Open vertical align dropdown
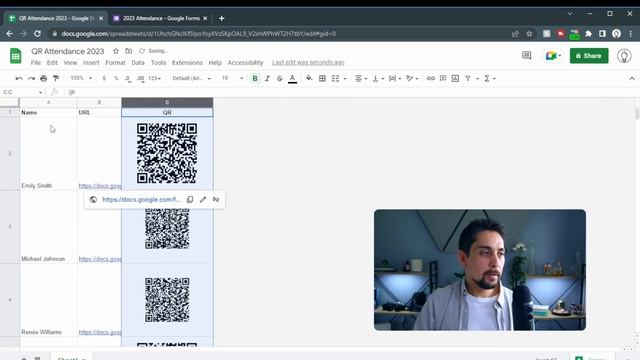 378,78
